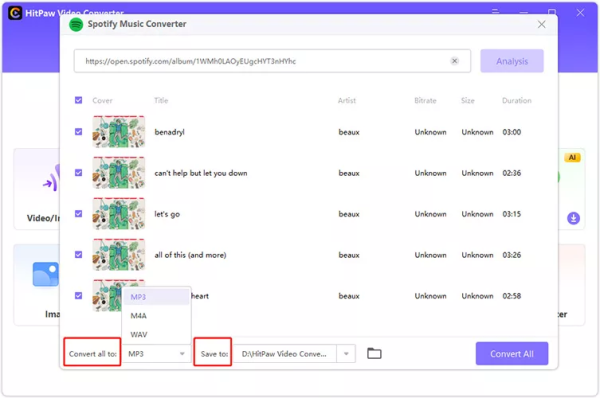Open the HitPaw hamburger menu in title bar

tap(496, 11)
